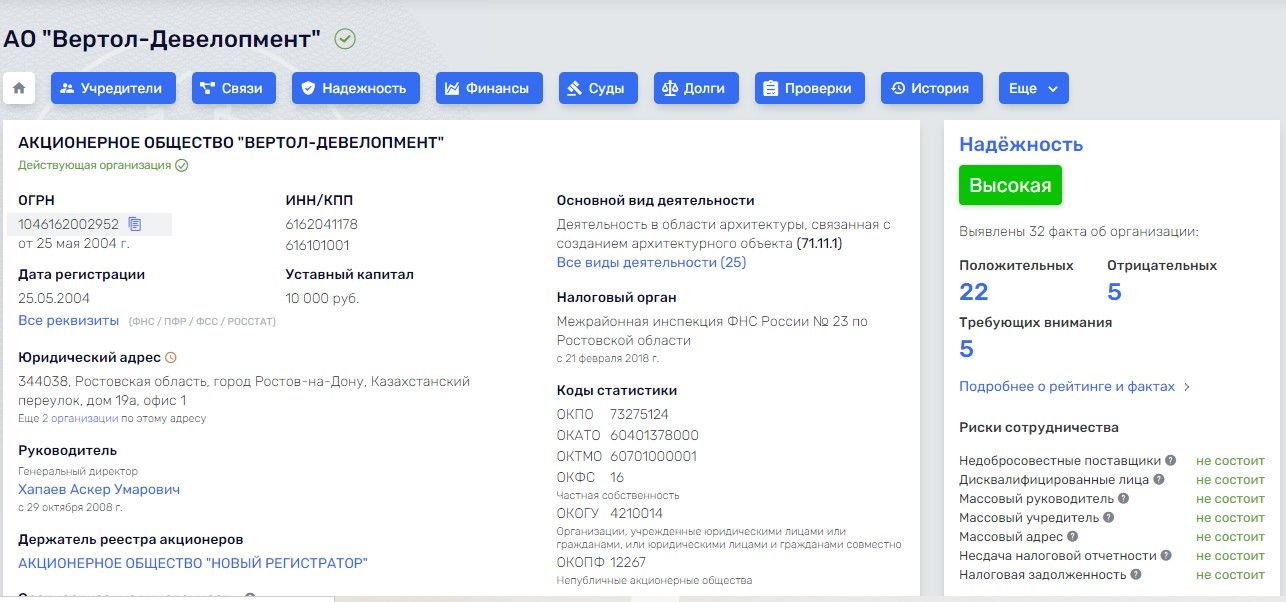Click the legal address text starting 344038
This screenshot has width=1286, height=602.
click(244, 391)
